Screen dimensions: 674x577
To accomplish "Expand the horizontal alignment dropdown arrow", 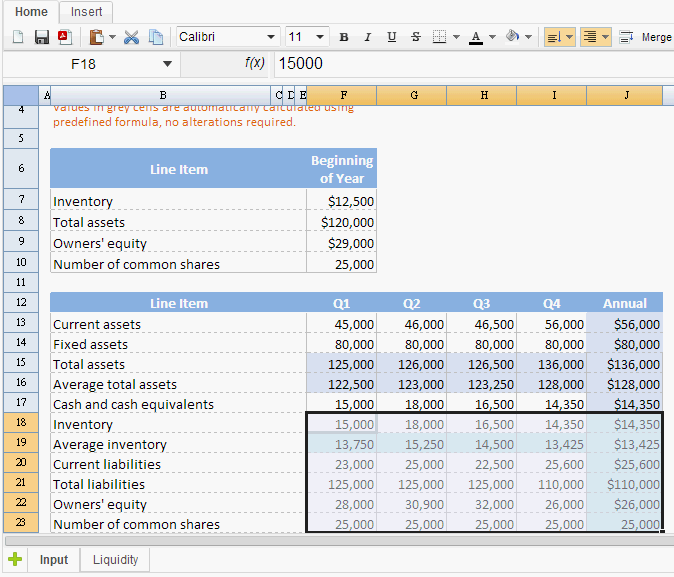I will (x=606, y=37).
